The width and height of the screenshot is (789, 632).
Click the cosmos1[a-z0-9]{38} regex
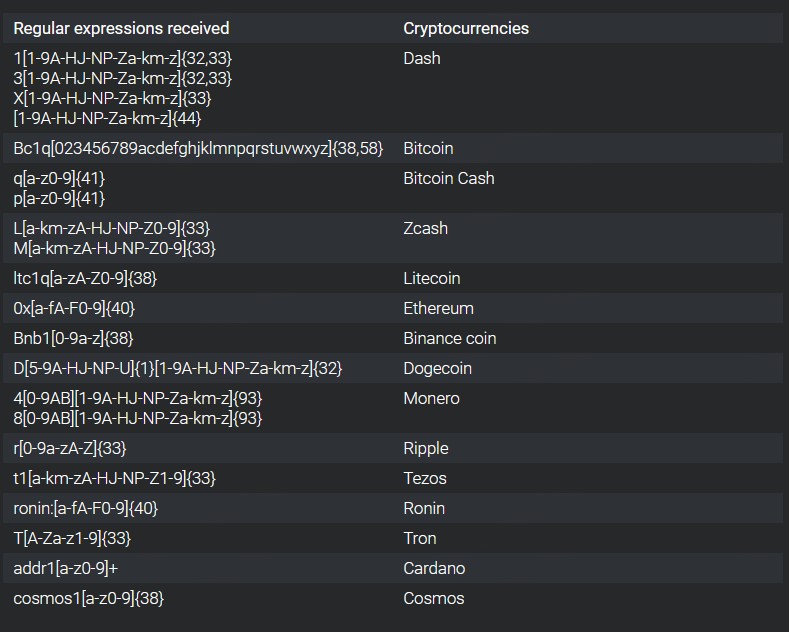pyautogui.click(x=89, y=598)
